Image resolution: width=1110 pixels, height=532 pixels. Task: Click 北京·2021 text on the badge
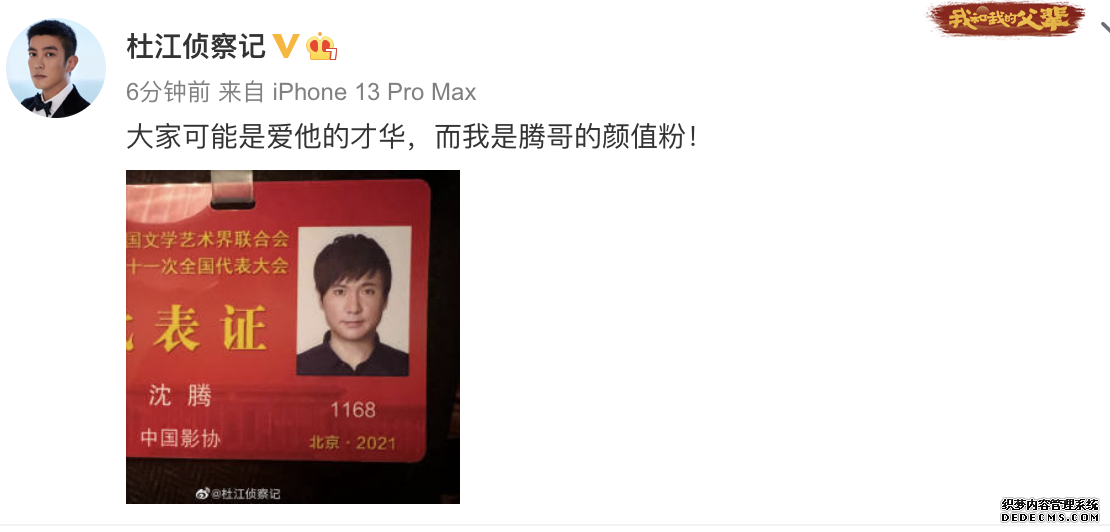tap(352, 444)
